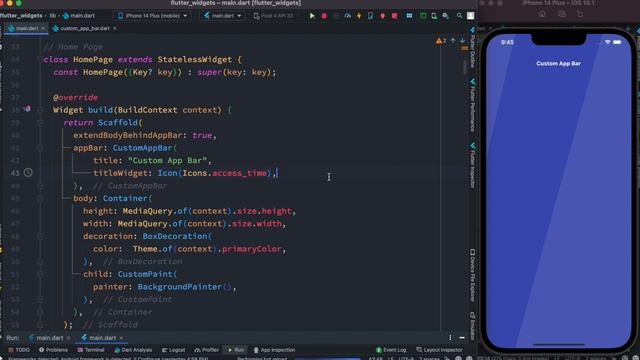The height and width of the screenshot is (360, 640).
Task: Click the override marker gutter icon at build
Action: [x=27, y=109]
